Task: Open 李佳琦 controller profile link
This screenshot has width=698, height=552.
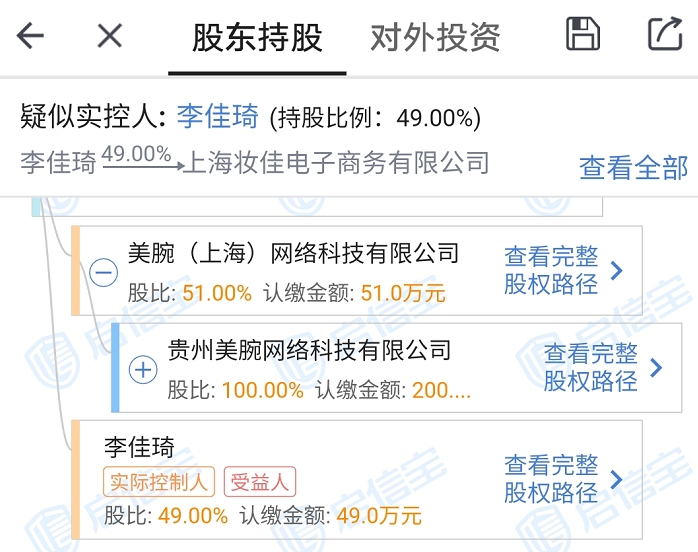Action: pyautogui.click(x=220, y=117)
